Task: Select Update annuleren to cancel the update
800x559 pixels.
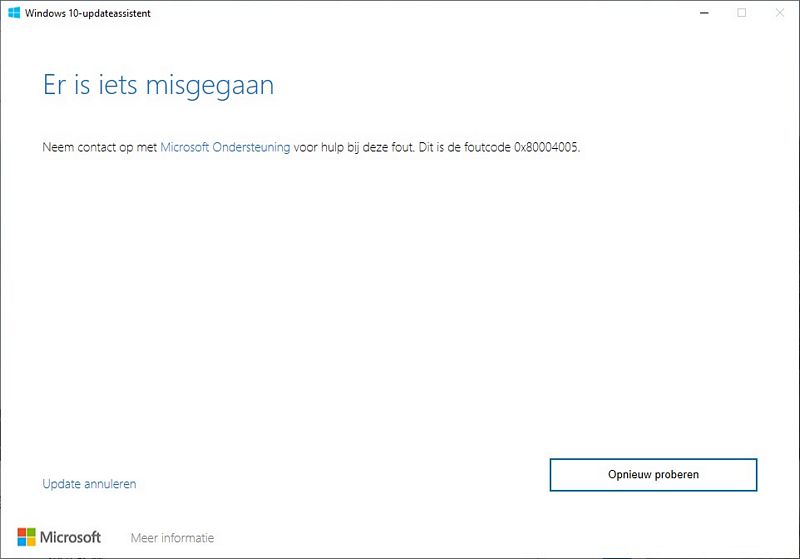Action: (x=89, y=484)
